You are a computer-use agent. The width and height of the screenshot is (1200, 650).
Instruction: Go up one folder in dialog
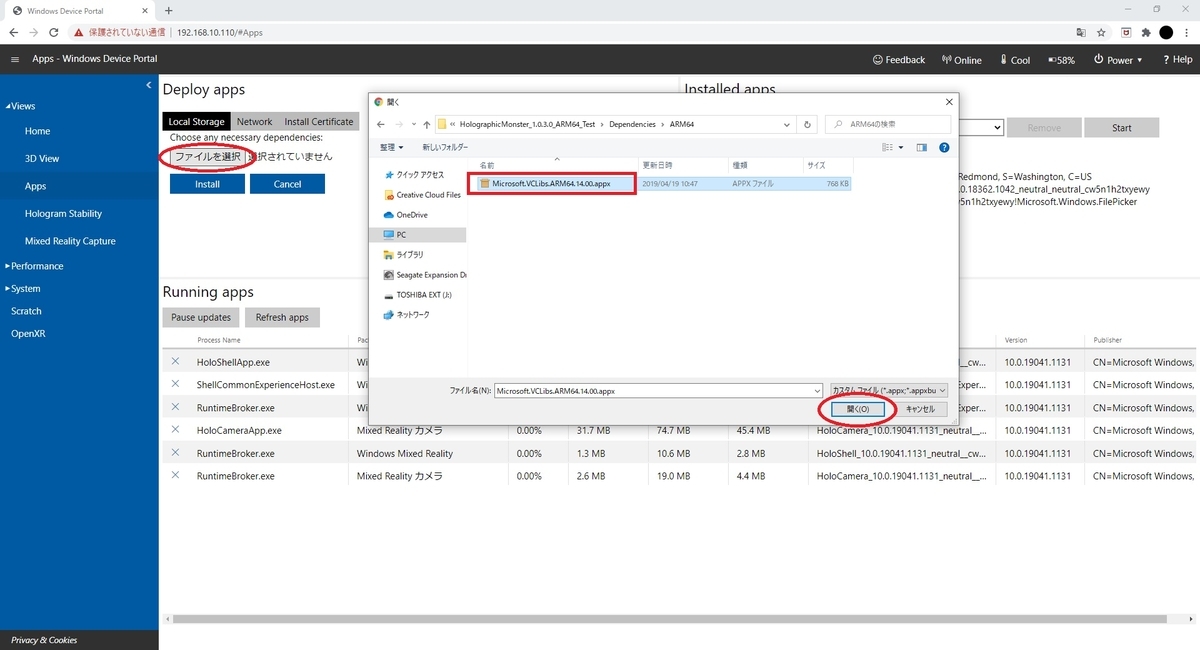click(427, 124)
